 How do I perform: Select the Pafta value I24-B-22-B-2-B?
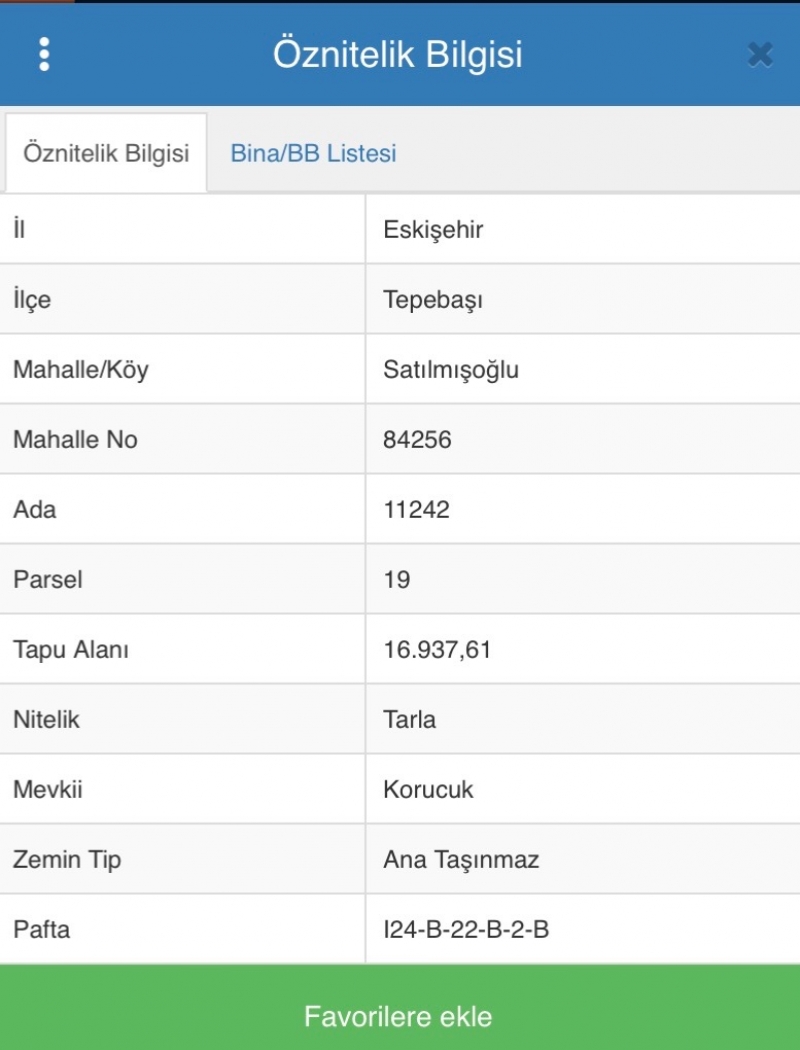(x=466, y=929)
